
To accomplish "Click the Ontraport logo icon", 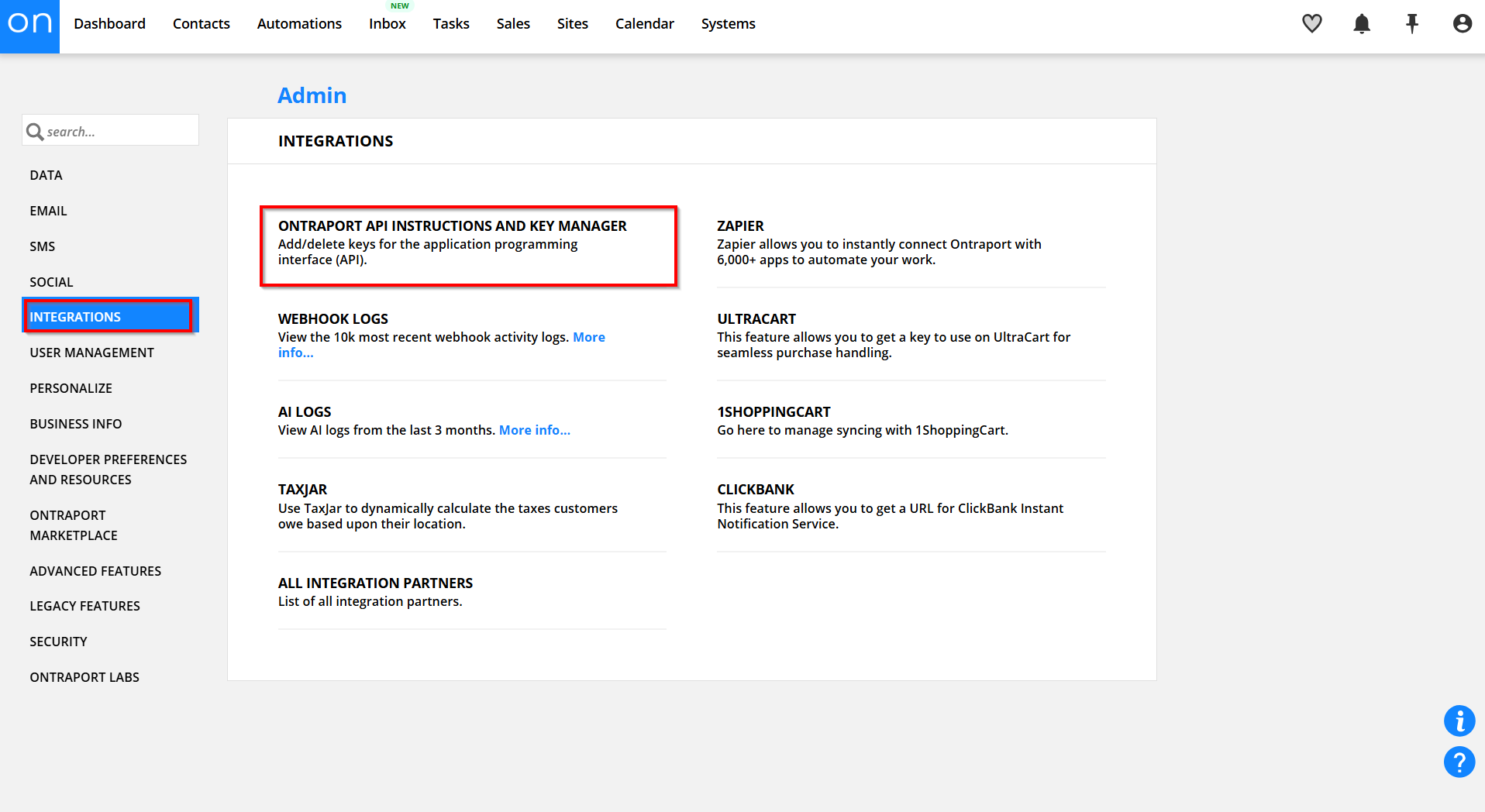I will 29,25.
